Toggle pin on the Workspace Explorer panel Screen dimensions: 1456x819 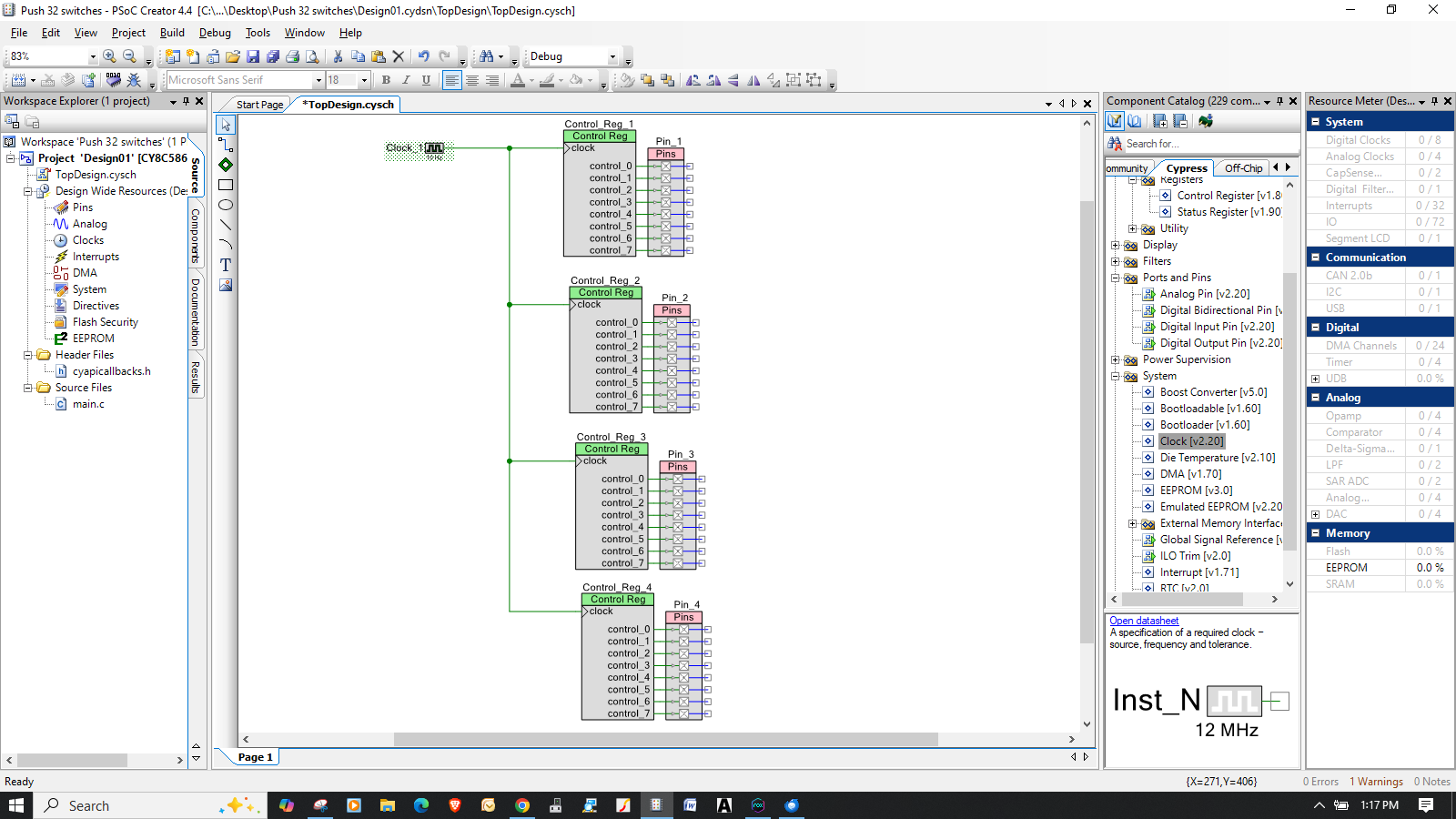[x=186, y=101]
